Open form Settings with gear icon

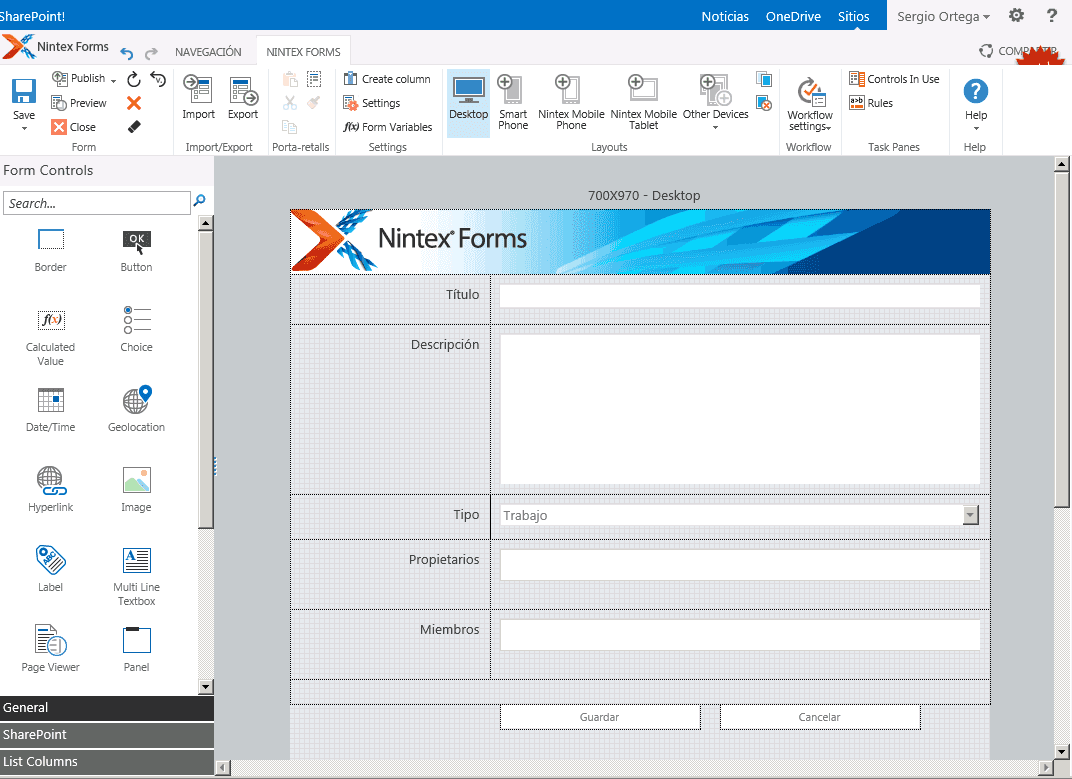click(372, 103)
